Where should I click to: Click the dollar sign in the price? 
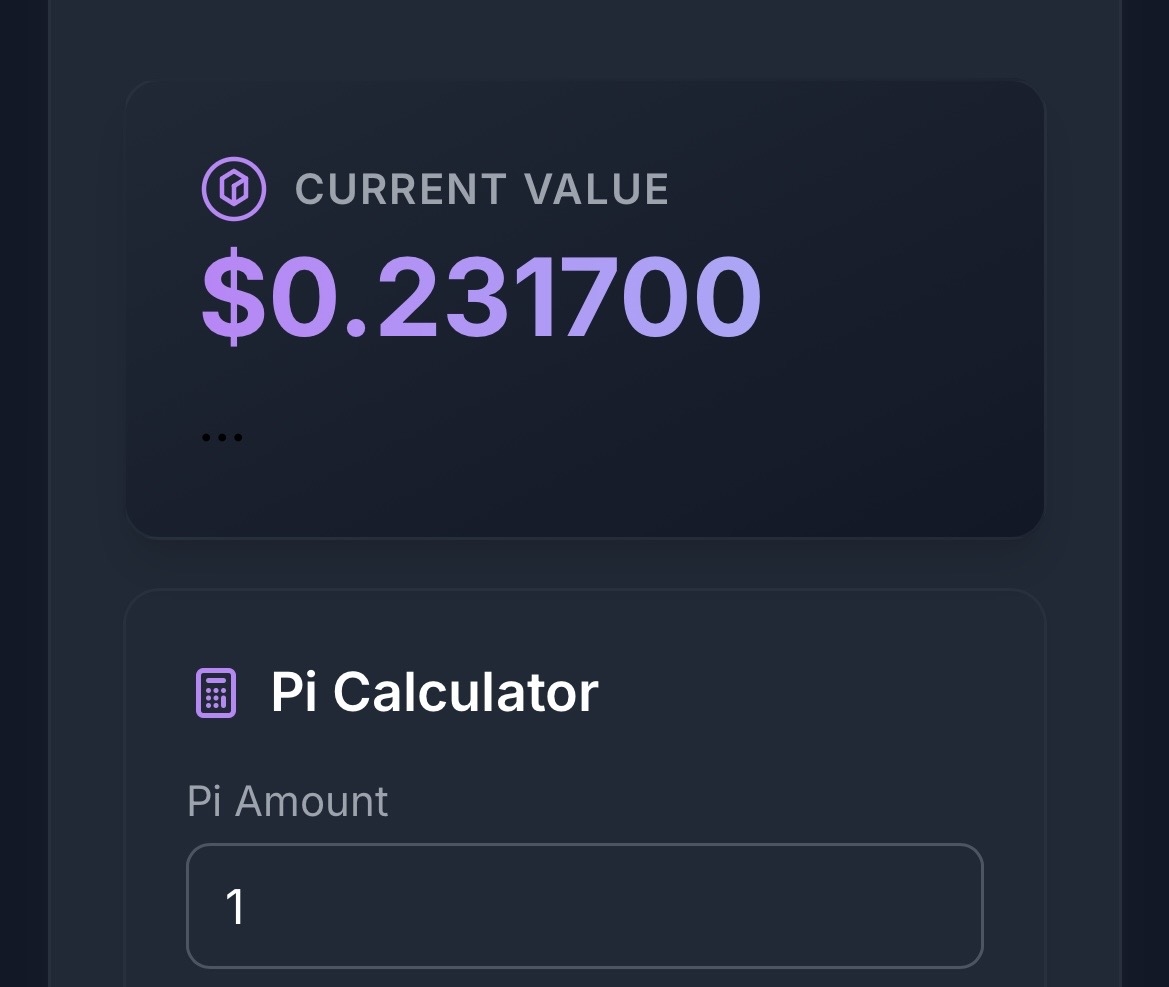point(234,298)
